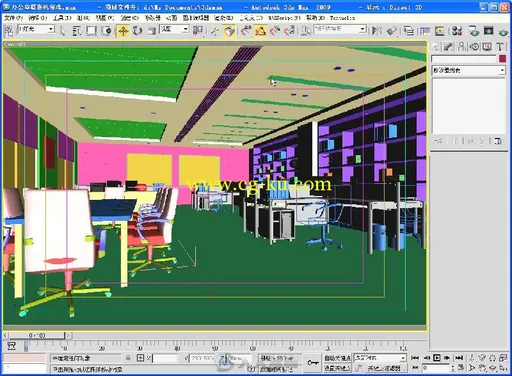Play the animation
Viewport: 512px width, 376px height.
tap(437, 358)
